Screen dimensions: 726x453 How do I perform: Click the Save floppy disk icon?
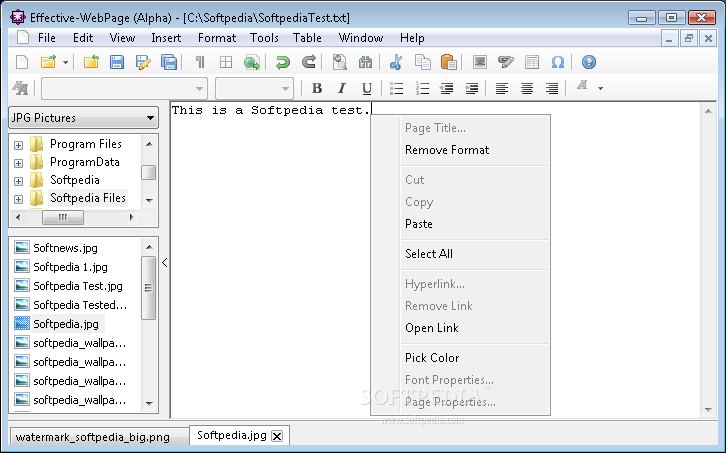[117, 62]
